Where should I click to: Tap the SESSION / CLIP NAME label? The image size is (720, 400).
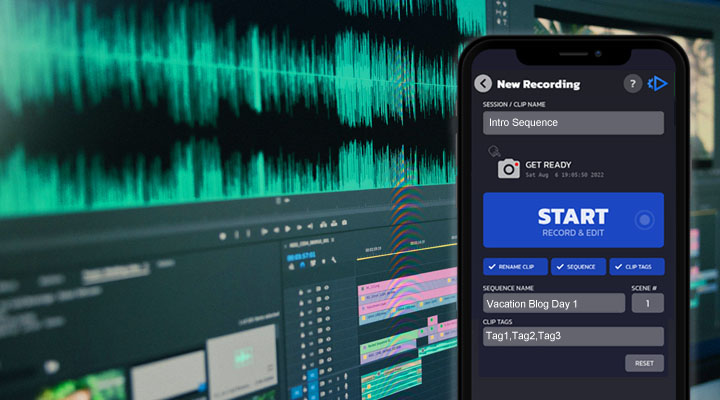pos(514,104)
